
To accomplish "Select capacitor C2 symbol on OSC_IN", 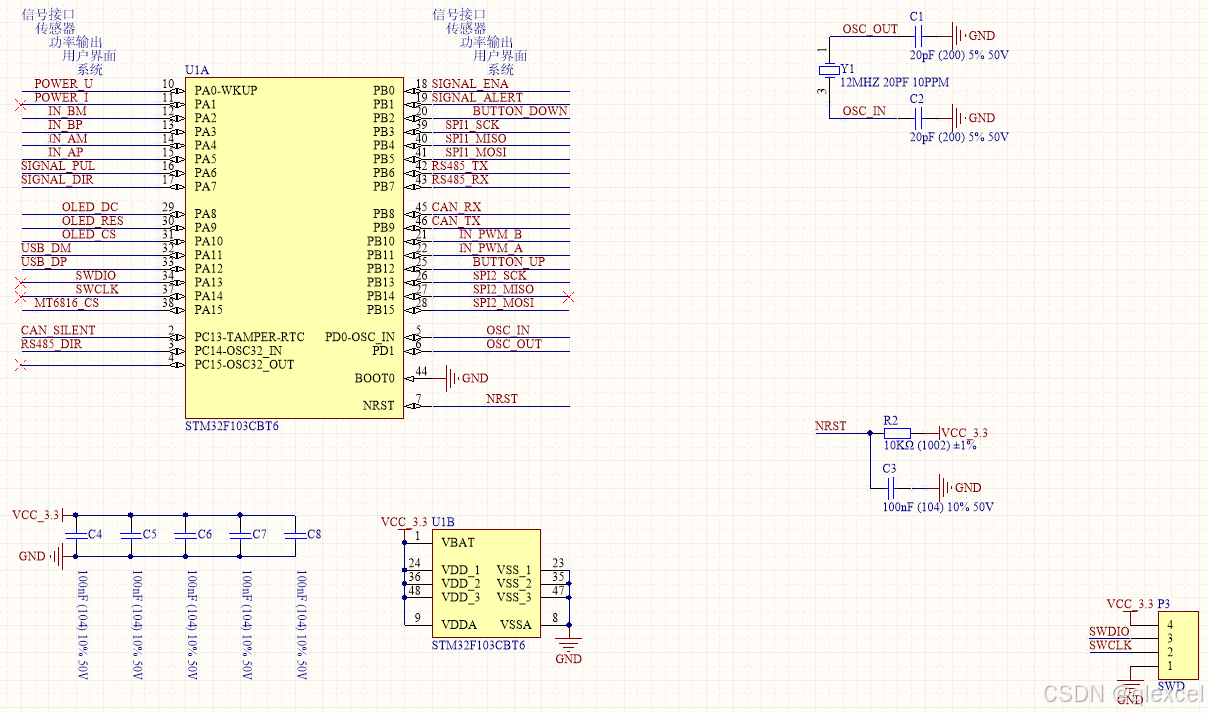I will click(917, 118).
